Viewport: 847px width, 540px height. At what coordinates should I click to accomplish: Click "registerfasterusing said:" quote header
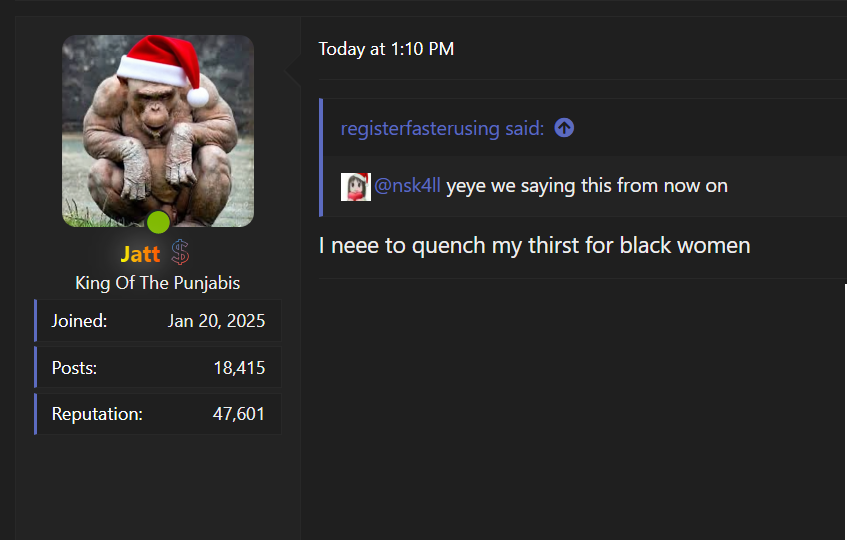pos(442,129)
